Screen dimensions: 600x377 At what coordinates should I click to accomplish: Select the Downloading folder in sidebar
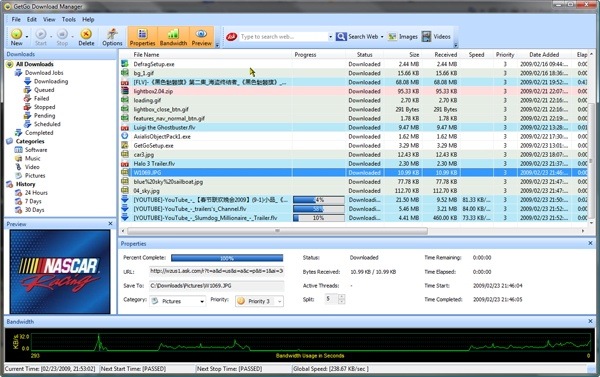51,81
